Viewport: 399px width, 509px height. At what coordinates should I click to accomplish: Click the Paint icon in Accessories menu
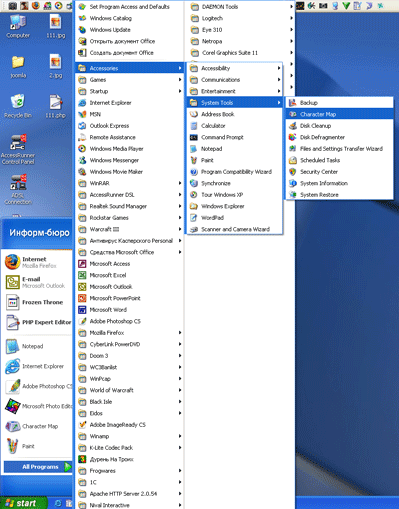(194, 160)
